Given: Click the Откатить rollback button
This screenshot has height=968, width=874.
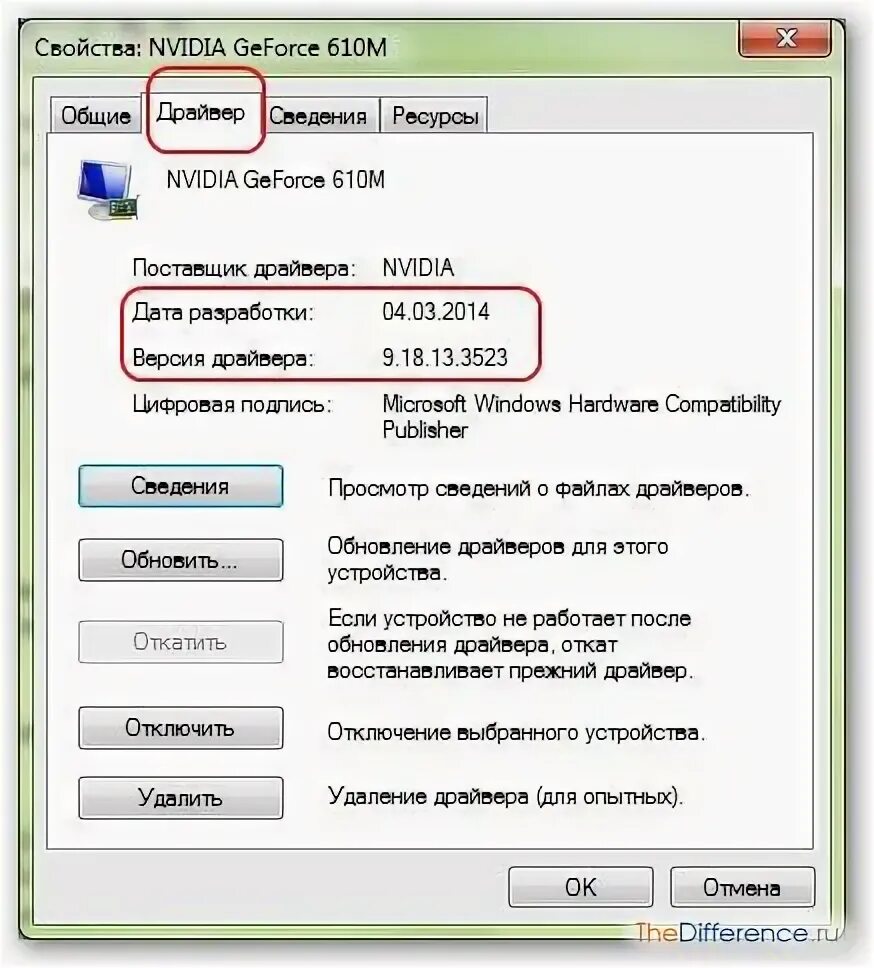Looking at the screenshot, I should click(180, 642).
